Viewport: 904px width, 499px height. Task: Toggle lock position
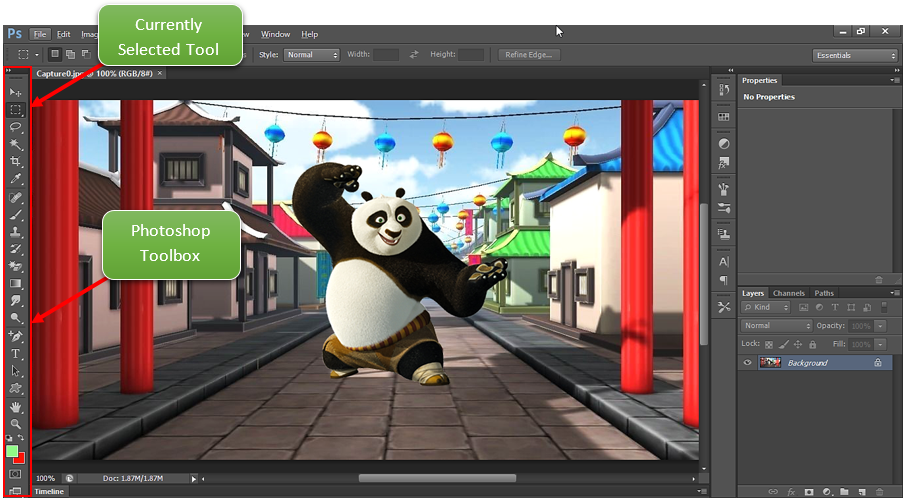point(798,345)
